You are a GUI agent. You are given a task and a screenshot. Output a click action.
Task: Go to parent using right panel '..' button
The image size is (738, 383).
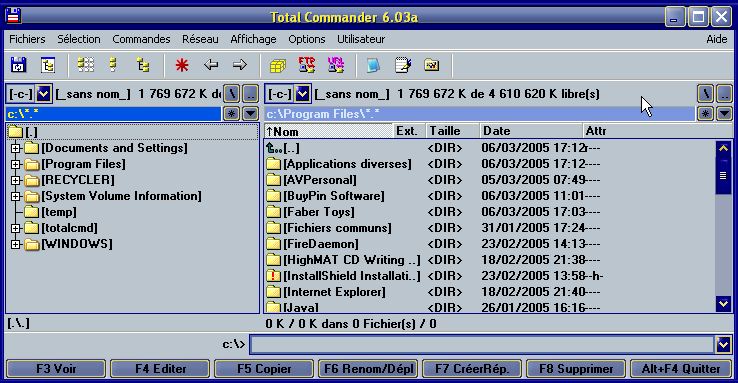(x=724, y=94)
